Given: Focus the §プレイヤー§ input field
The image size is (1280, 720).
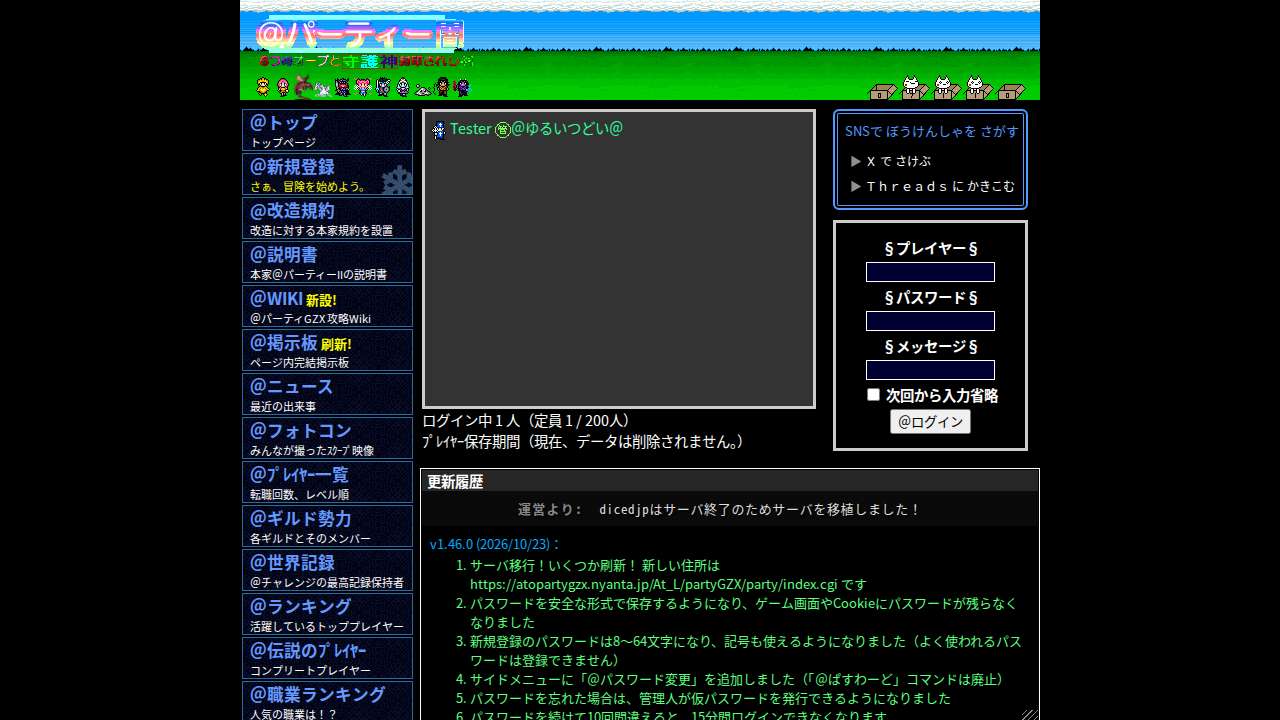Looking at the screenshot, I should pyautogui.click(x=930, y=272).
